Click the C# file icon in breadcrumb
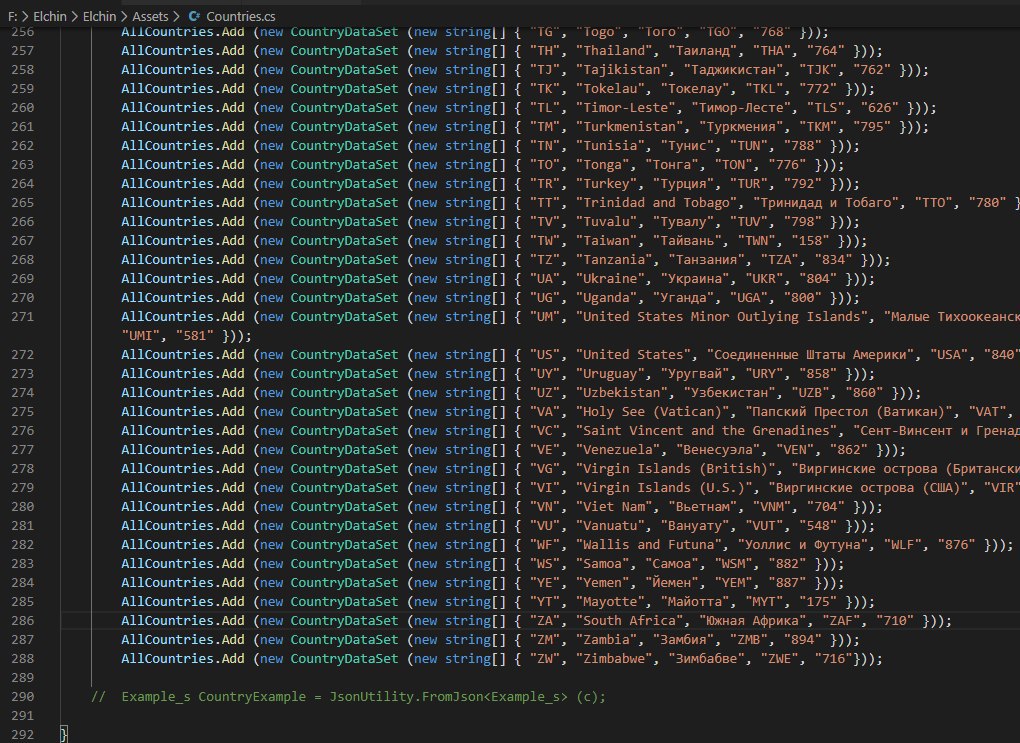The image size is (1020, 743). pos(194,16)
